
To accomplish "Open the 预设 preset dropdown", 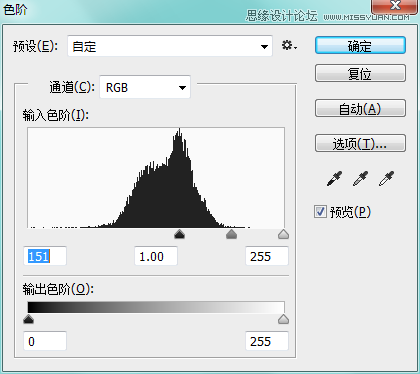I will coord(170,46).
